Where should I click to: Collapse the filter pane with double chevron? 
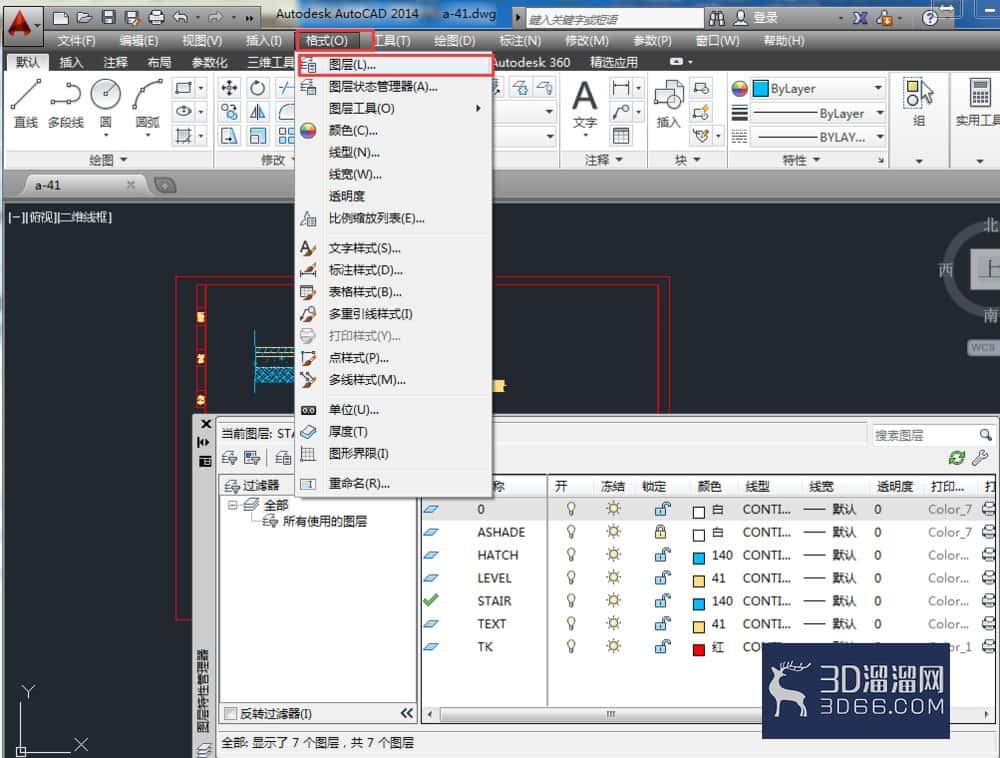click(406, 713)
